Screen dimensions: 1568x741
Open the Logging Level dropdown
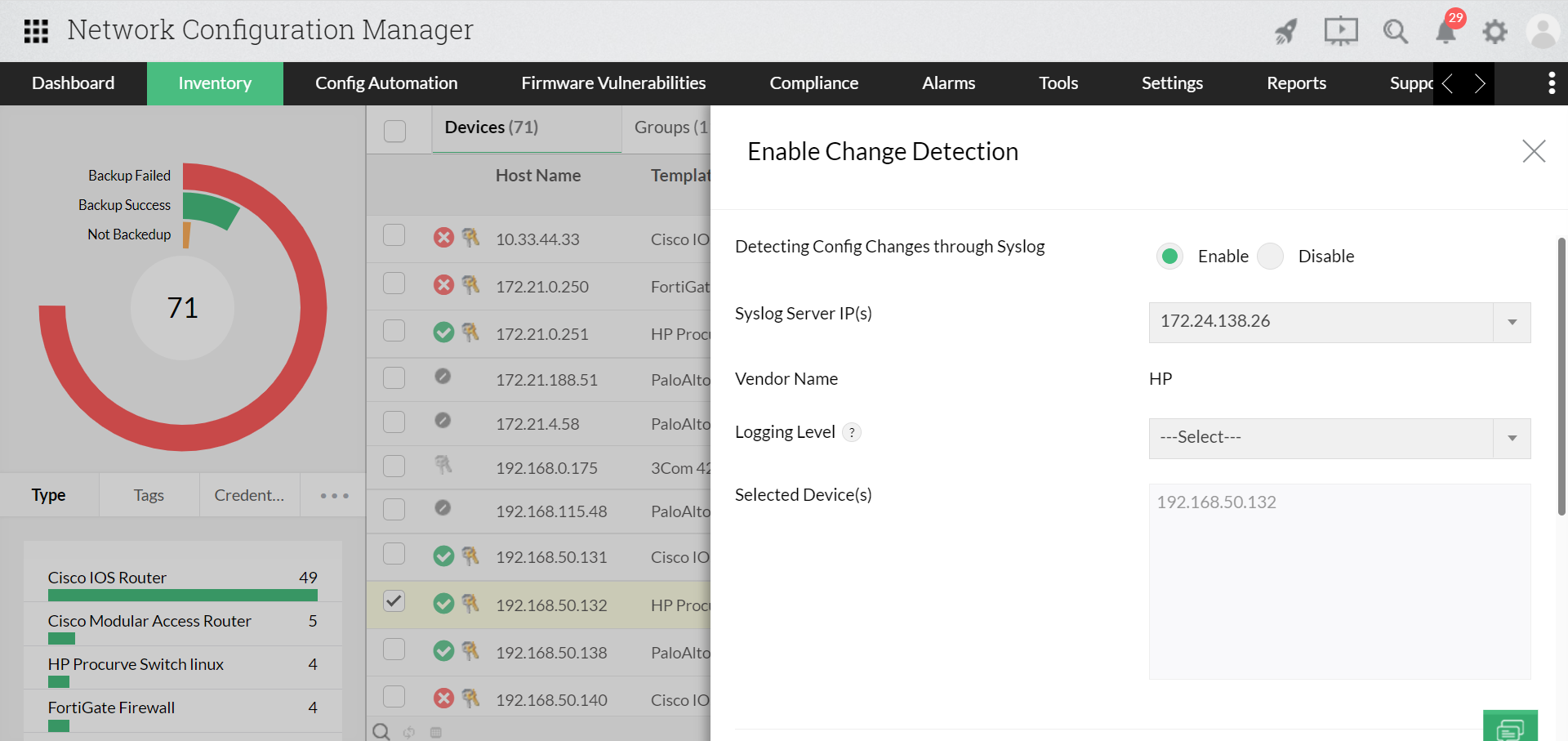(x=1512, y=438)
